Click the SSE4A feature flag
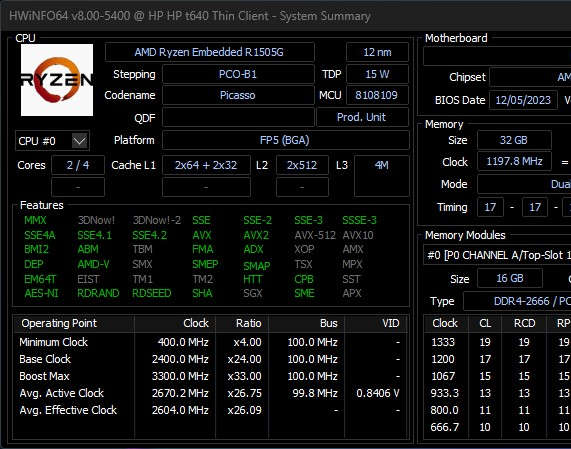Viewport: 571px width, 449px height. (40, 235)
